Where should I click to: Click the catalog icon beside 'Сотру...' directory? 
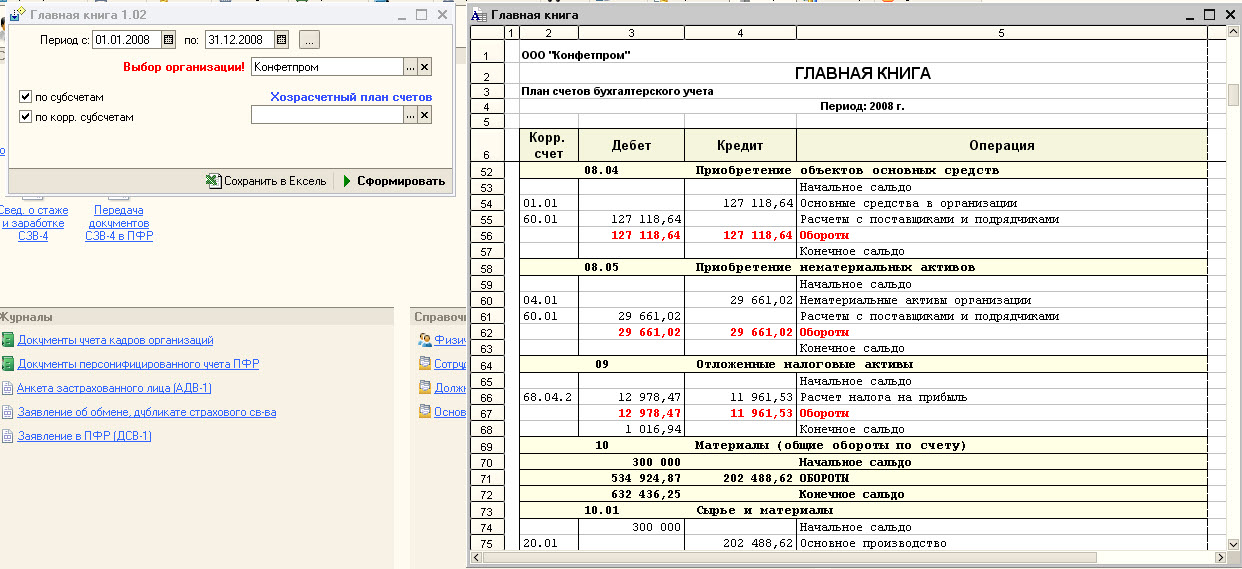[x=425, y=364]
